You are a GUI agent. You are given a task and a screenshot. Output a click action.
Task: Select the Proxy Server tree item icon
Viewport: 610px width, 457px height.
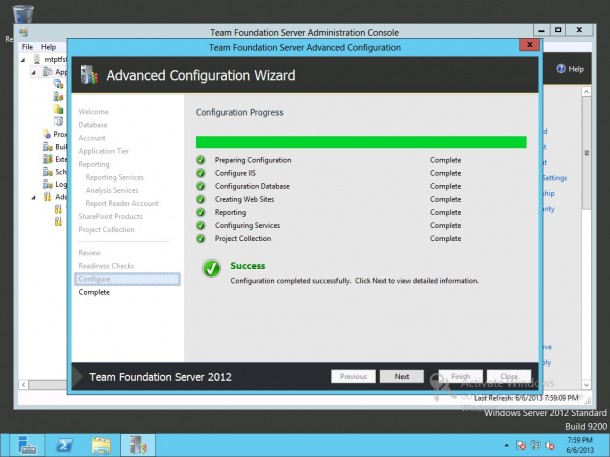coord(47,134)
